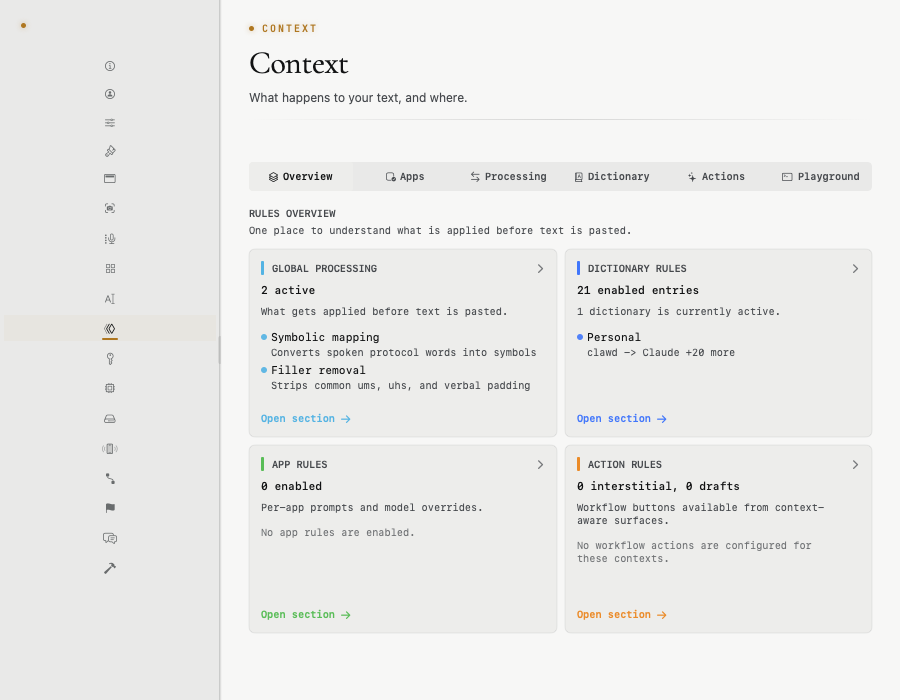Open the sliders preferences sidebar icon
The width and height of the screenshot is (900, 700).
110,122
